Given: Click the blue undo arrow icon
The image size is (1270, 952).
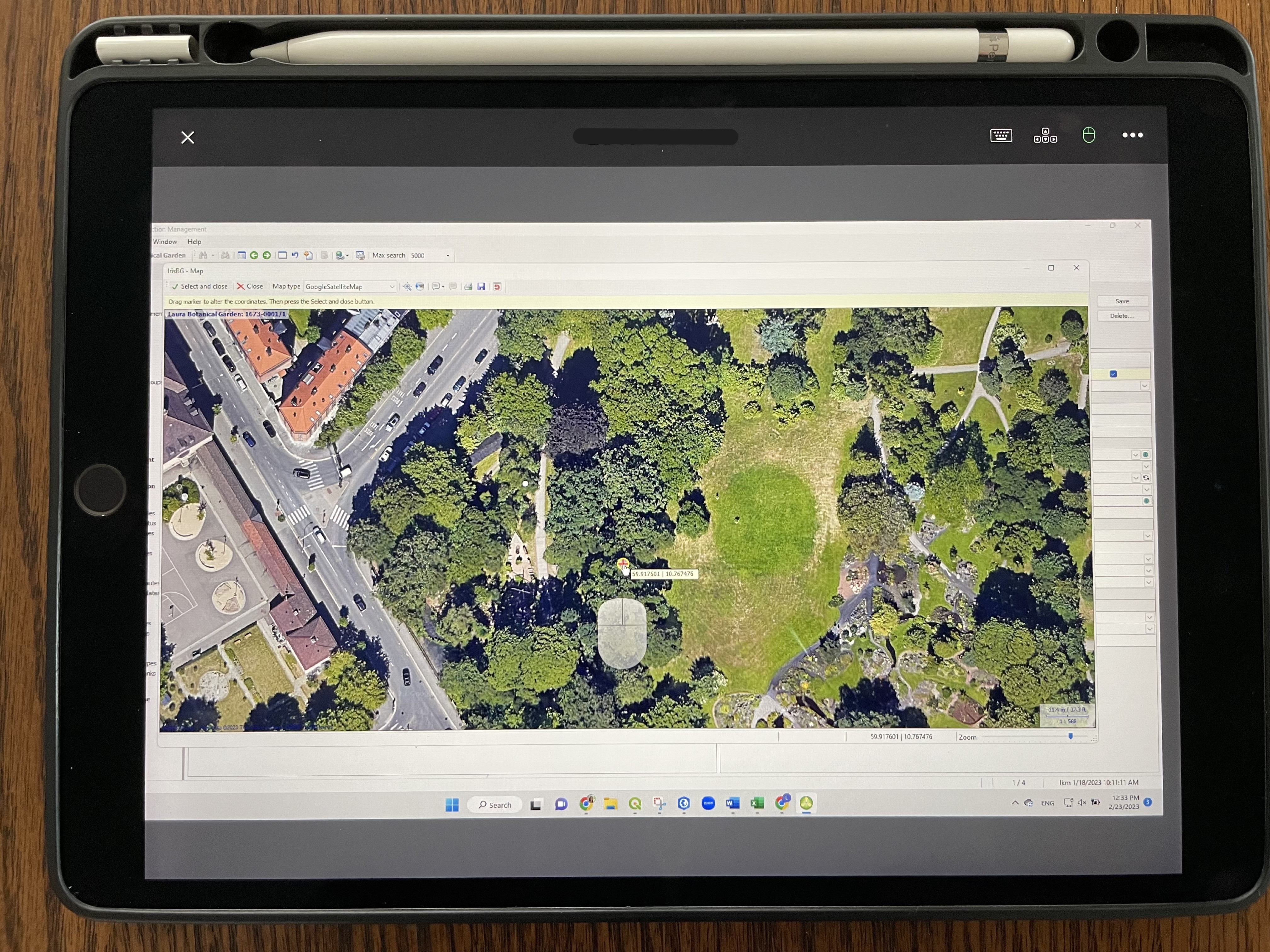Looking at the screenshot, I should click(295, 255).
